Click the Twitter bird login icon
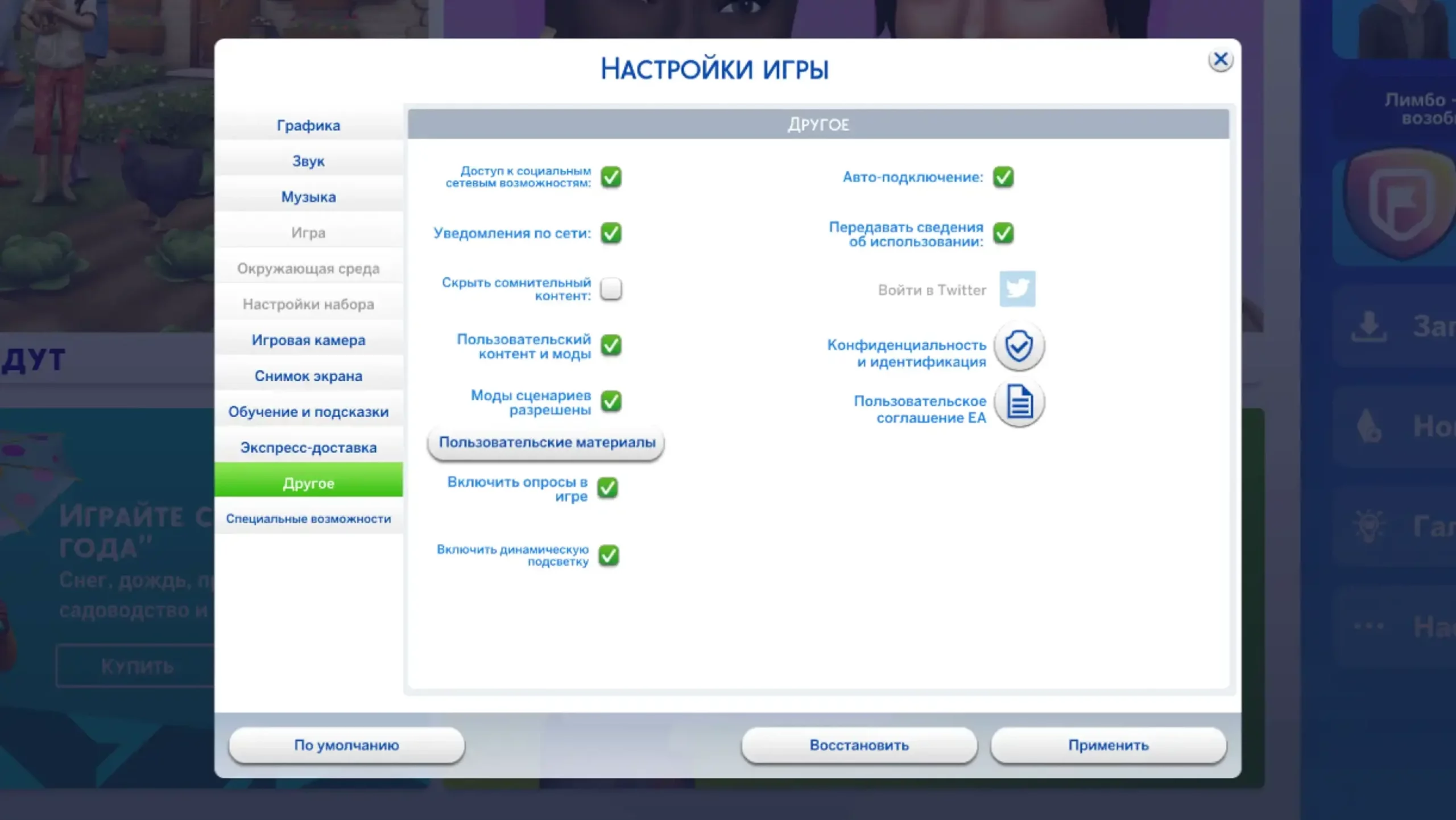Viewport: 1456px width, 820px height. click(x=1017, y=289)
